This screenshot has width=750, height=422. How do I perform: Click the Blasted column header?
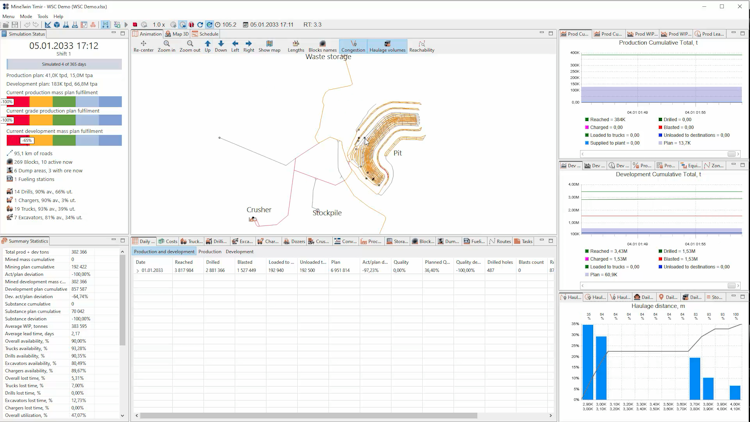pos(245,262)
